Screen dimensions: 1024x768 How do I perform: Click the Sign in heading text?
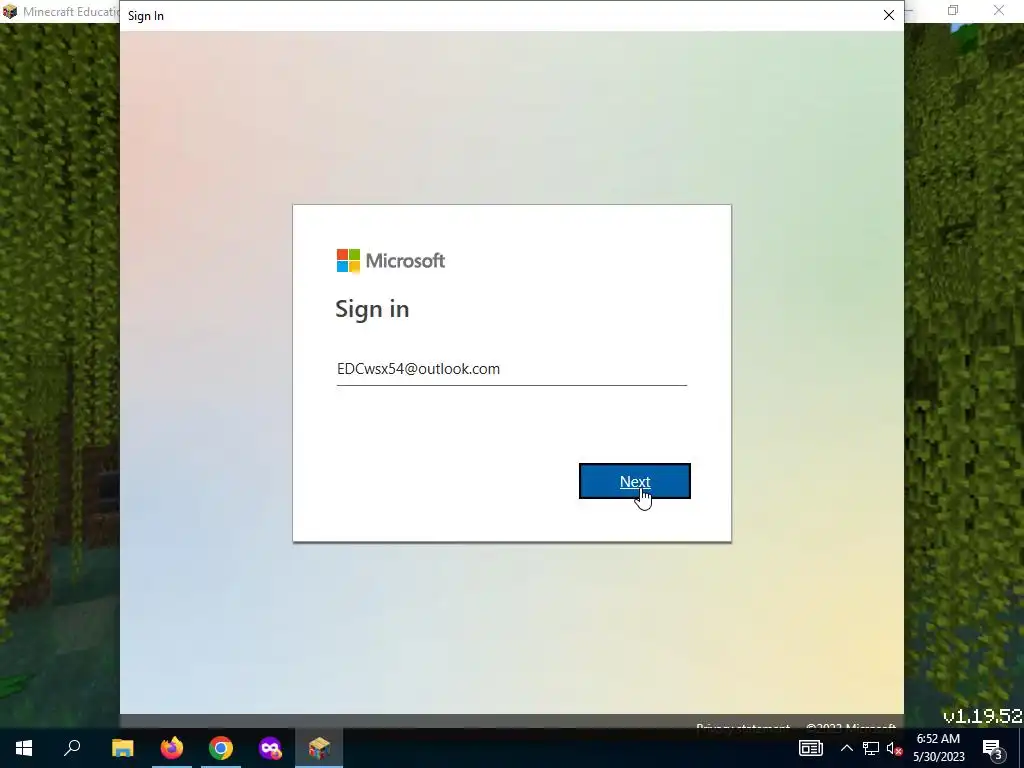pyautogui.click(x=372, y=309)
